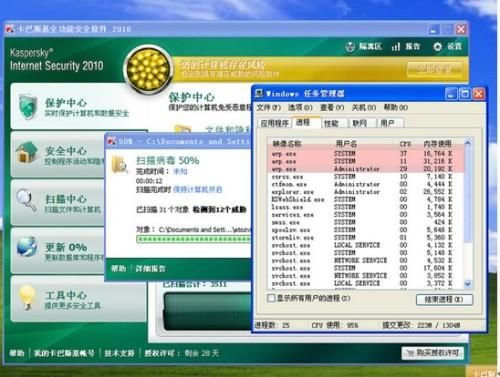
Task: Click 帮助 link in the scan window footer
Action: pos(119,268)
